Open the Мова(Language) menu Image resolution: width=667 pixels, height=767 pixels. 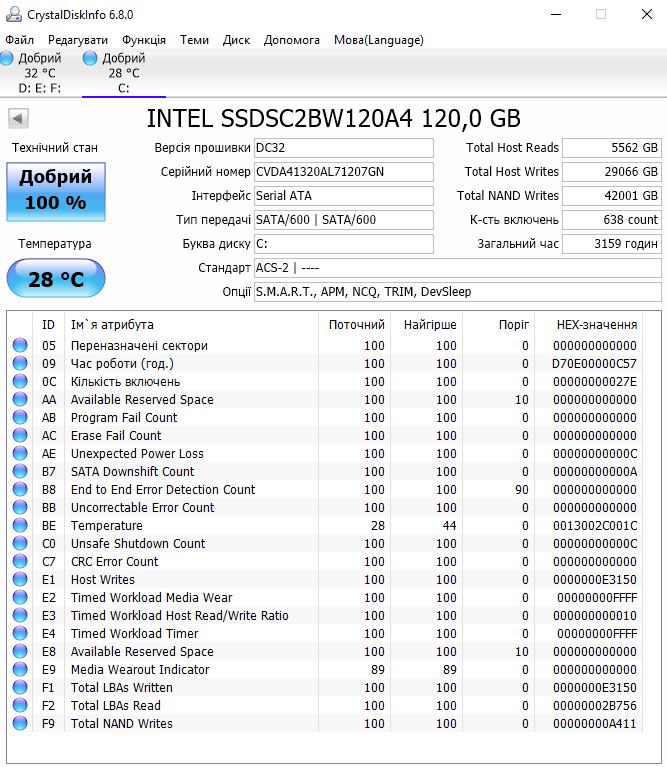pyautogui.click(x=379, y=40)
